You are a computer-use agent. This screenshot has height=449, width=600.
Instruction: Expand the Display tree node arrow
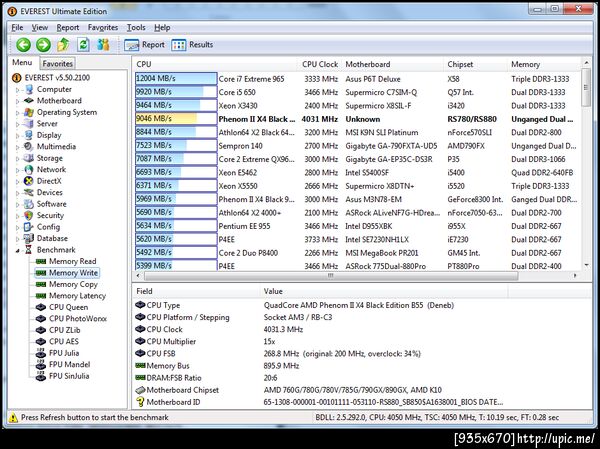18,136
